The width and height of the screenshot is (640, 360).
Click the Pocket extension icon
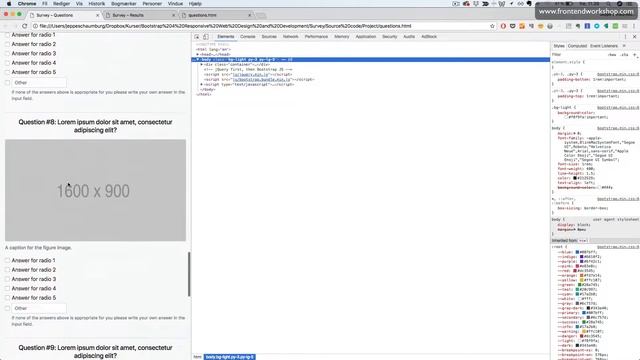click(x=513, y=26)
